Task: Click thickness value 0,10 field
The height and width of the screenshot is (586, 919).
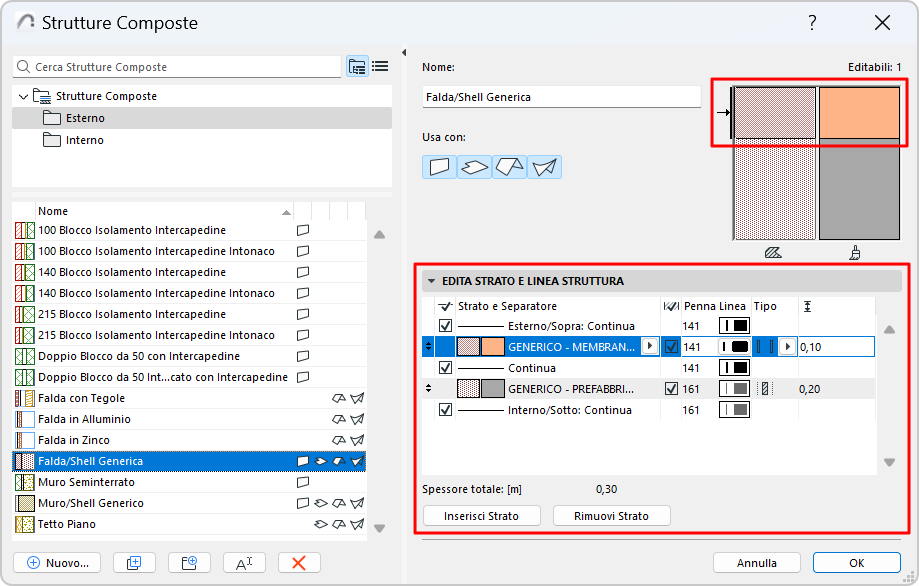Action: (x=836, y=347)
